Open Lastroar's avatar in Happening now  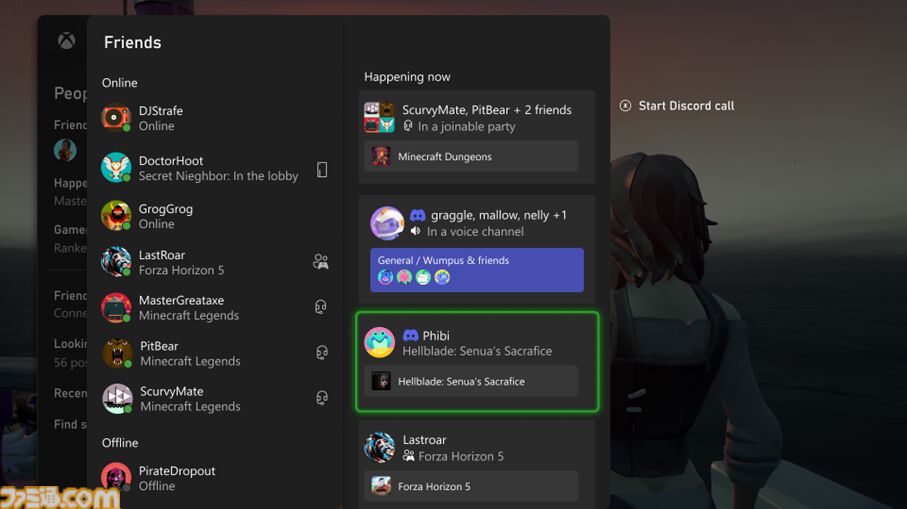pyautogui.click(x=379, y=447)
